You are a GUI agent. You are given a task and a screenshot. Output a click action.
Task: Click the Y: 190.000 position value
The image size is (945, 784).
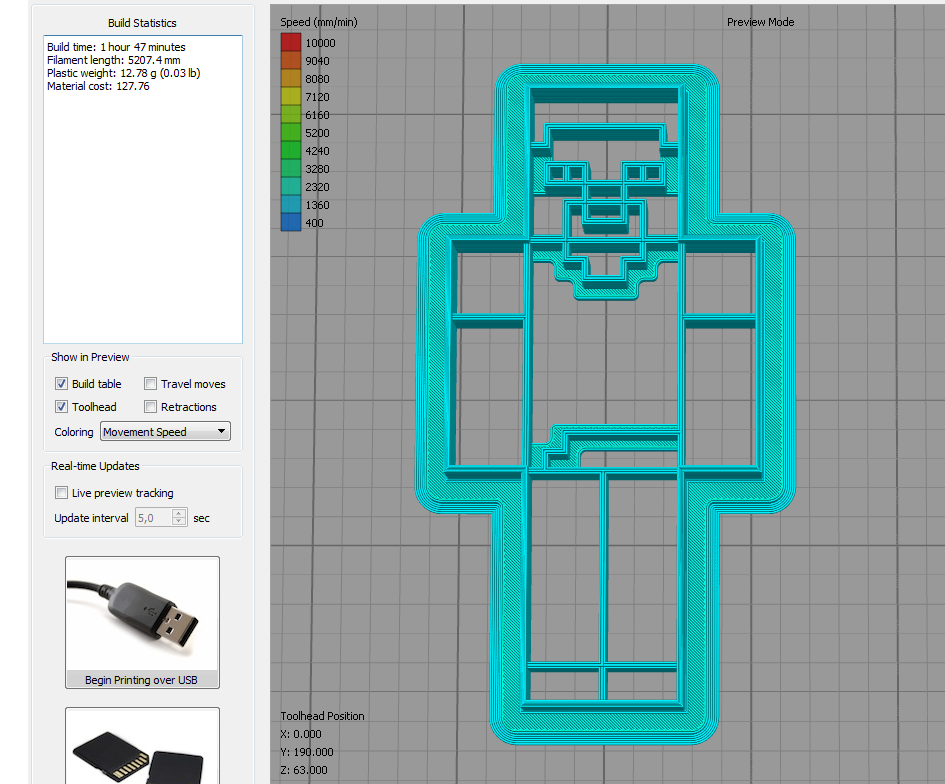[307, 752]
